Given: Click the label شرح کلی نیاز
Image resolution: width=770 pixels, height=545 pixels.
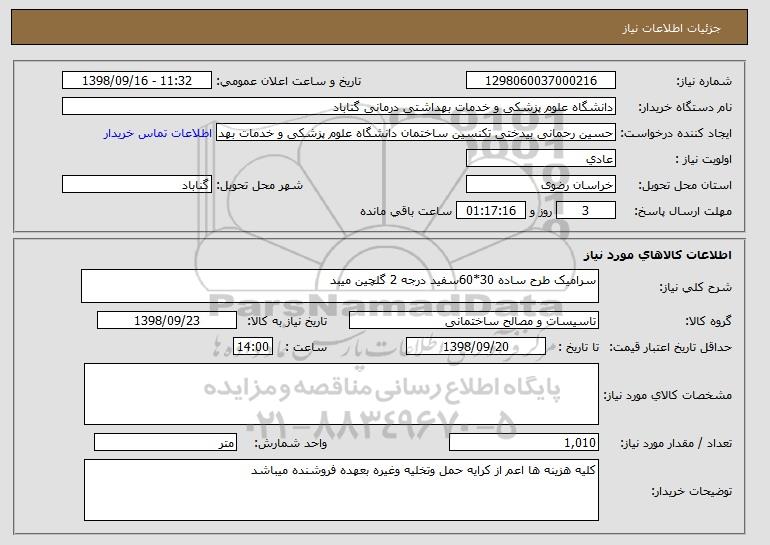Looking at the screenshot, I should [x=695, y=287].
